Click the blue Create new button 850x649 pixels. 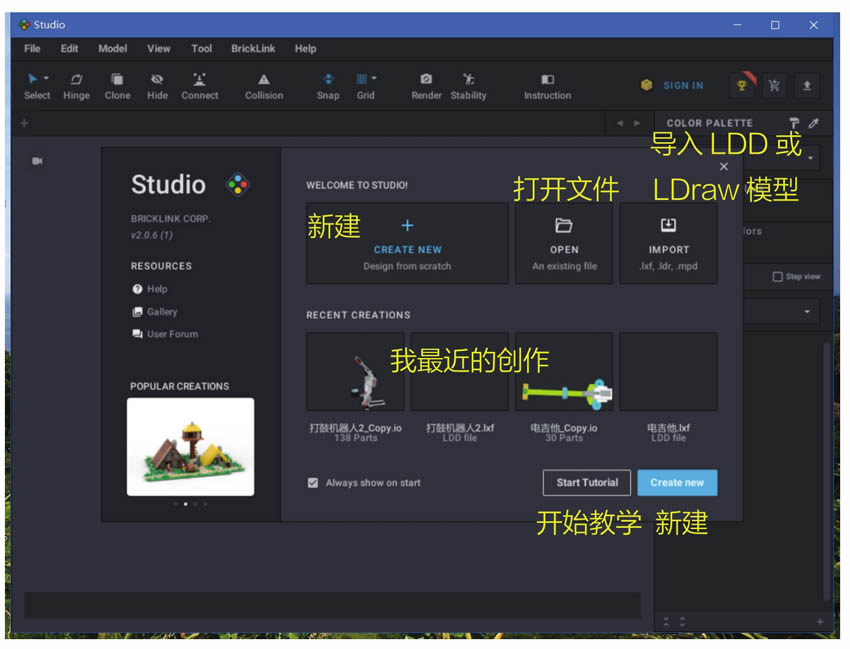[x=677, y=483]
